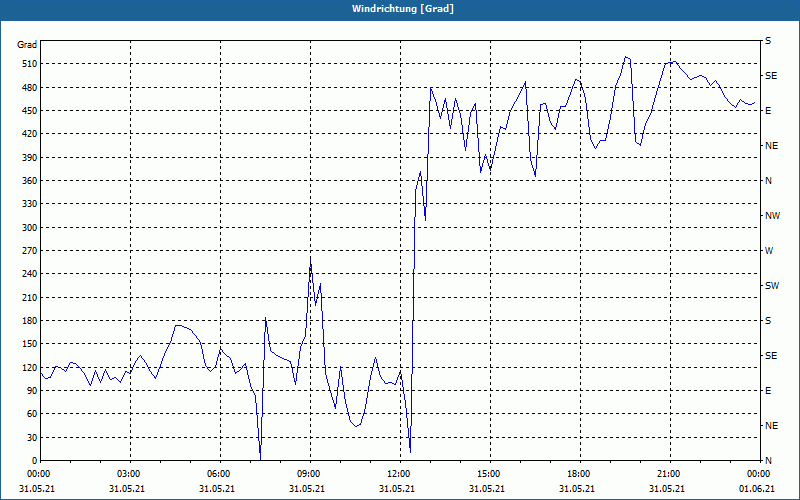Click the 00:00 time label above 01.06.21
Screen dimensions: 800x500
[757, 474]
